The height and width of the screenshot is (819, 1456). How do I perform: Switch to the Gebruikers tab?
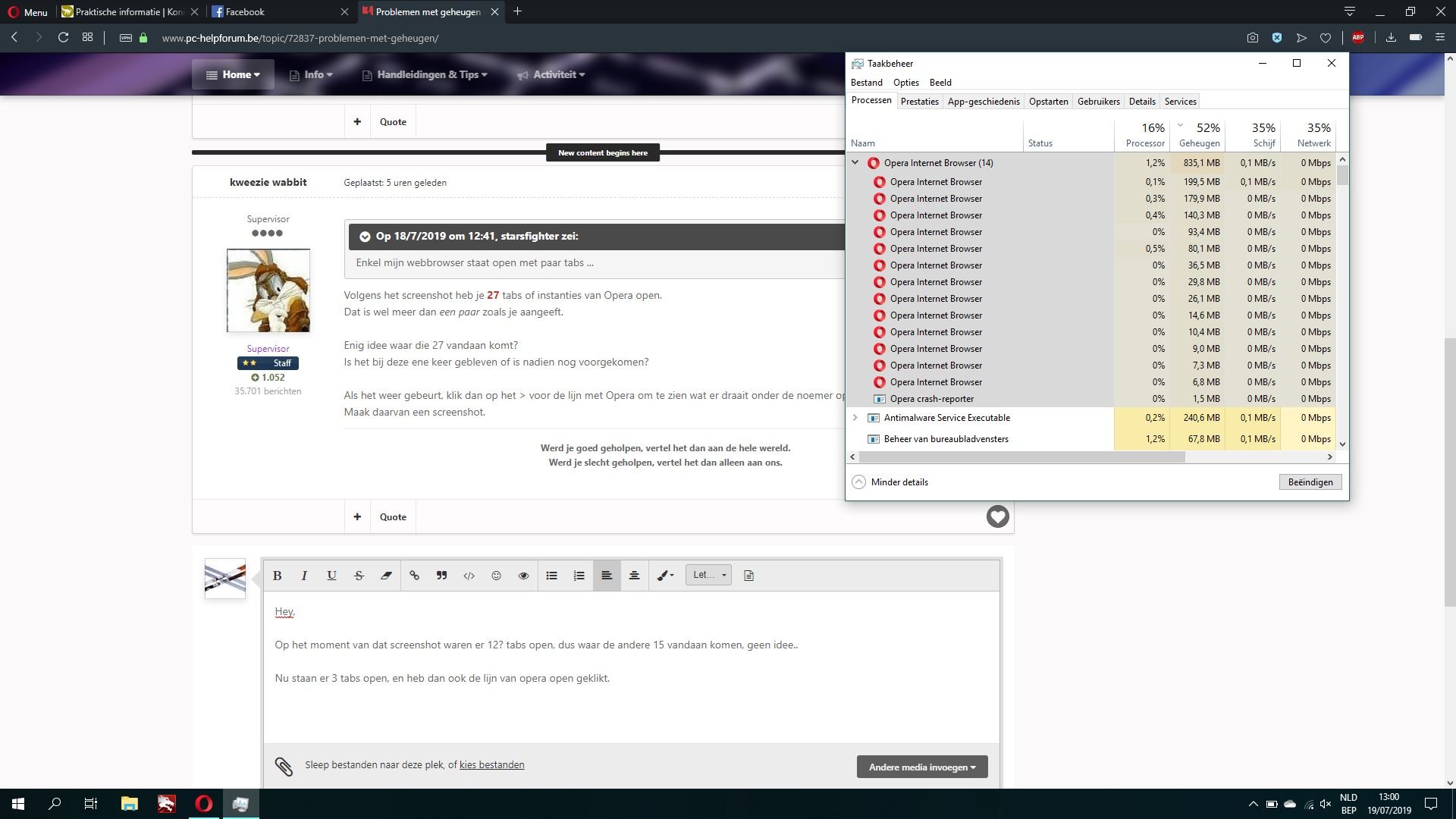coord(1098,102)
